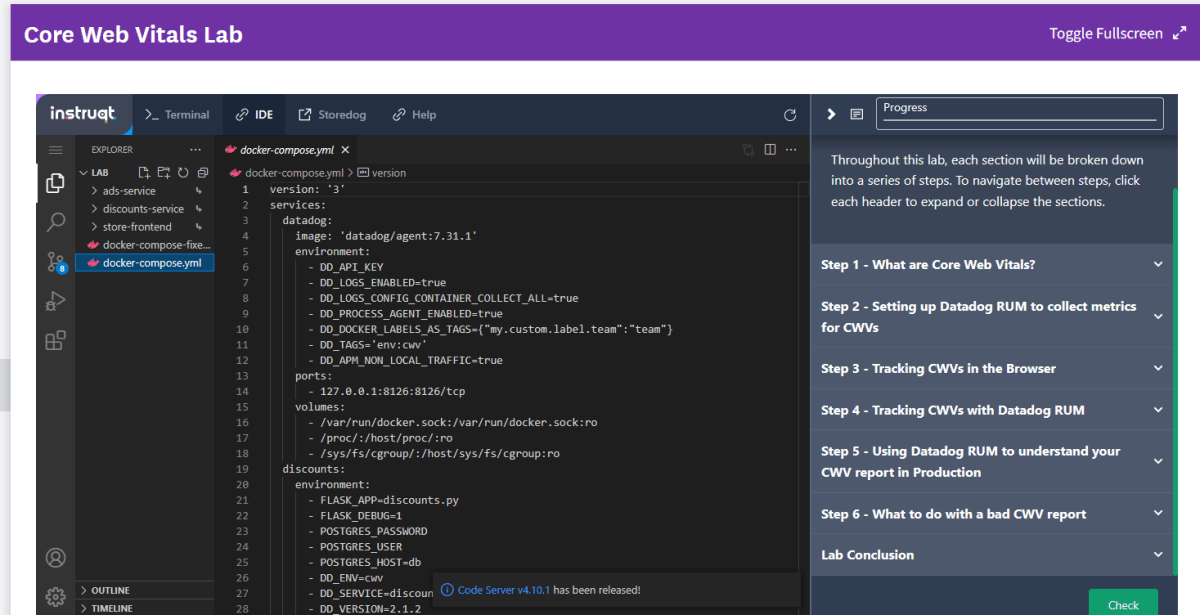Viewport: 1200px width, 615px height.
Task: Expand the Lab Conclusion section
Action: click(992, 555)
